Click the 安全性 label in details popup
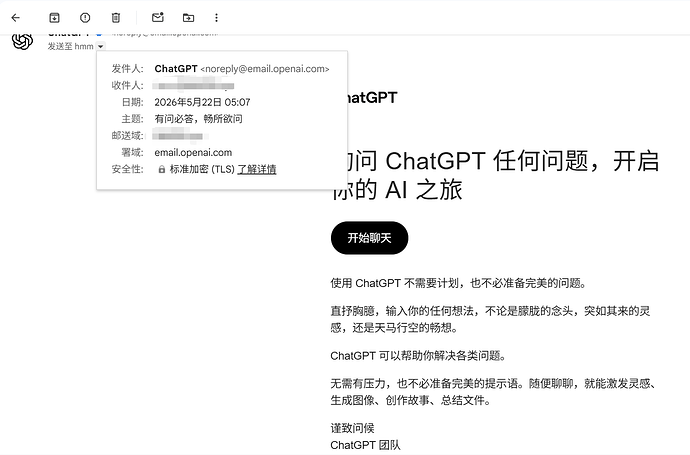Image resolution: width=690 pixels, height=455 pixels. click(x=128, y=169)
